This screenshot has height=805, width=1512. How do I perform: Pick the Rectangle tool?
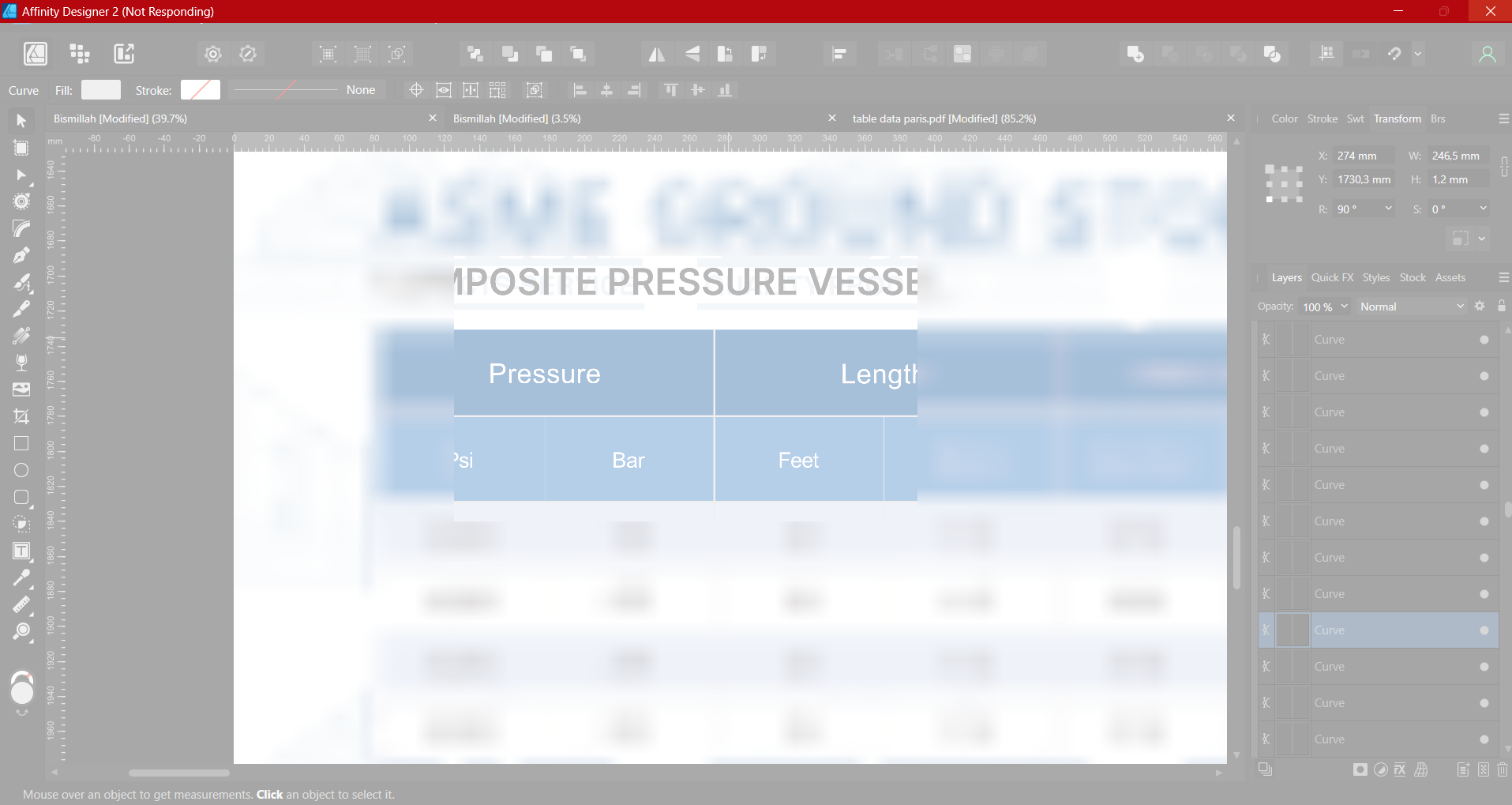pyautogui.click(x=21, y=443)
